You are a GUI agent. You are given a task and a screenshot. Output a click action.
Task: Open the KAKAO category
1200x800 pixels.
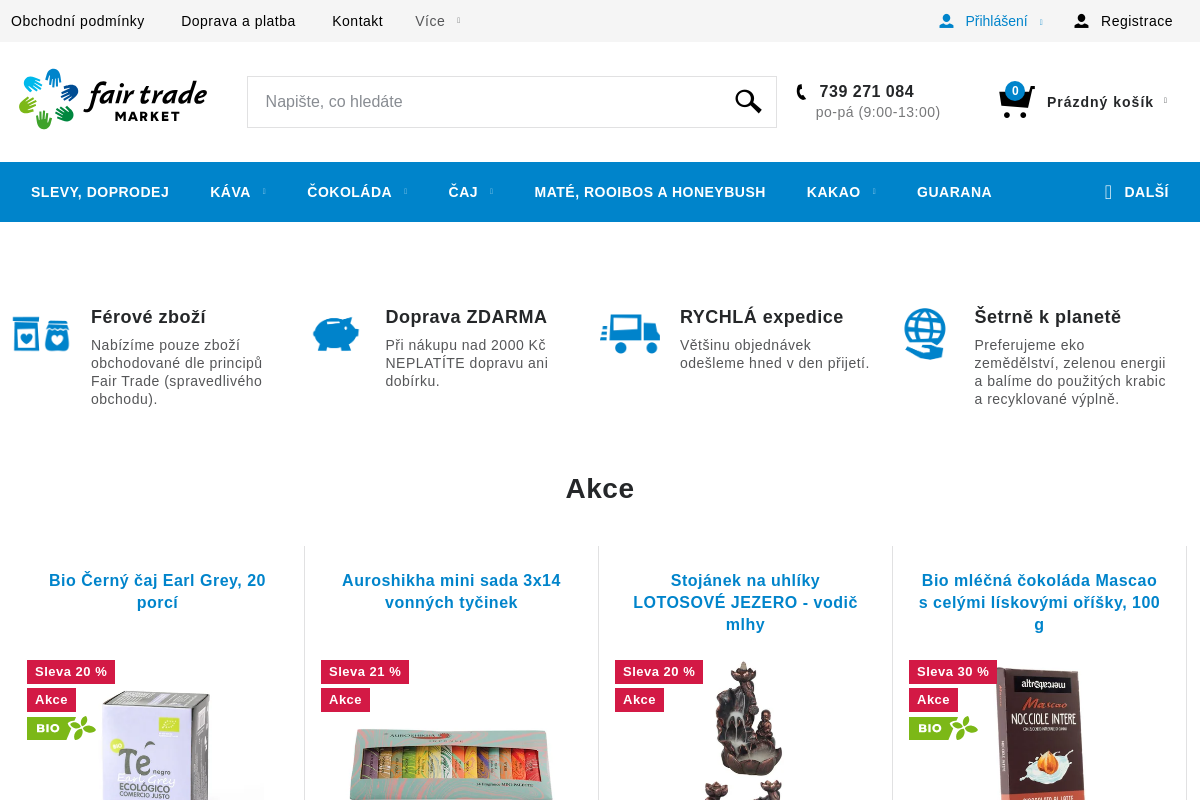(x=833, y=192)
